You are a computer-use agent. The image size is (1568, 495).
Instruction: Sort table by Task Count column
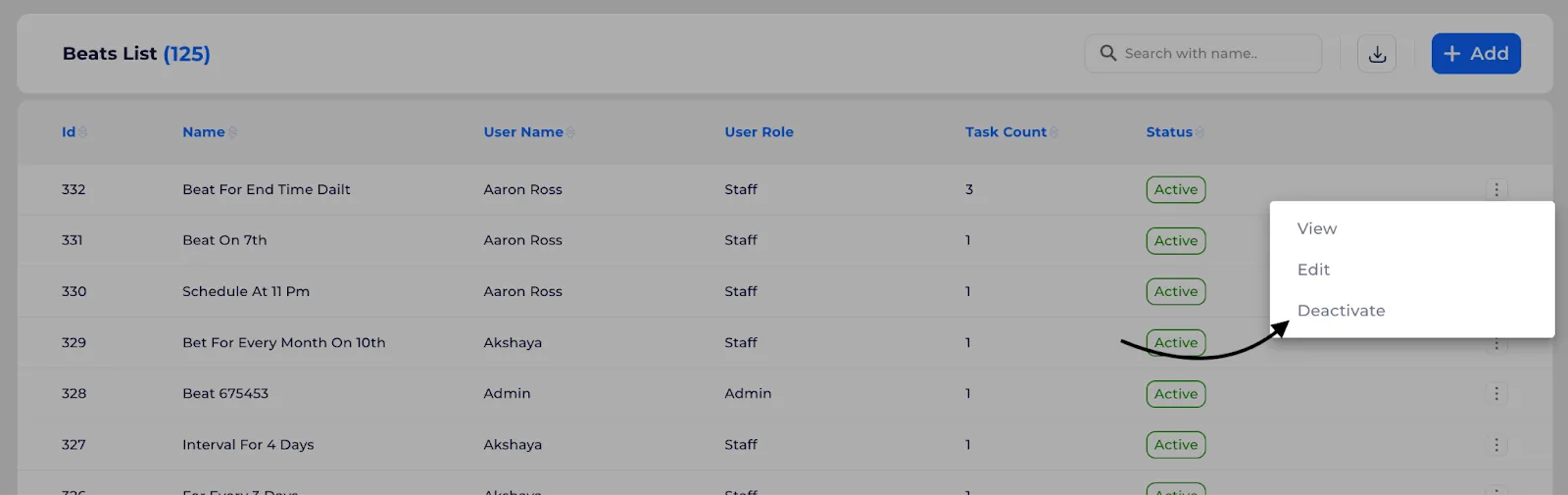(1010, 132)
